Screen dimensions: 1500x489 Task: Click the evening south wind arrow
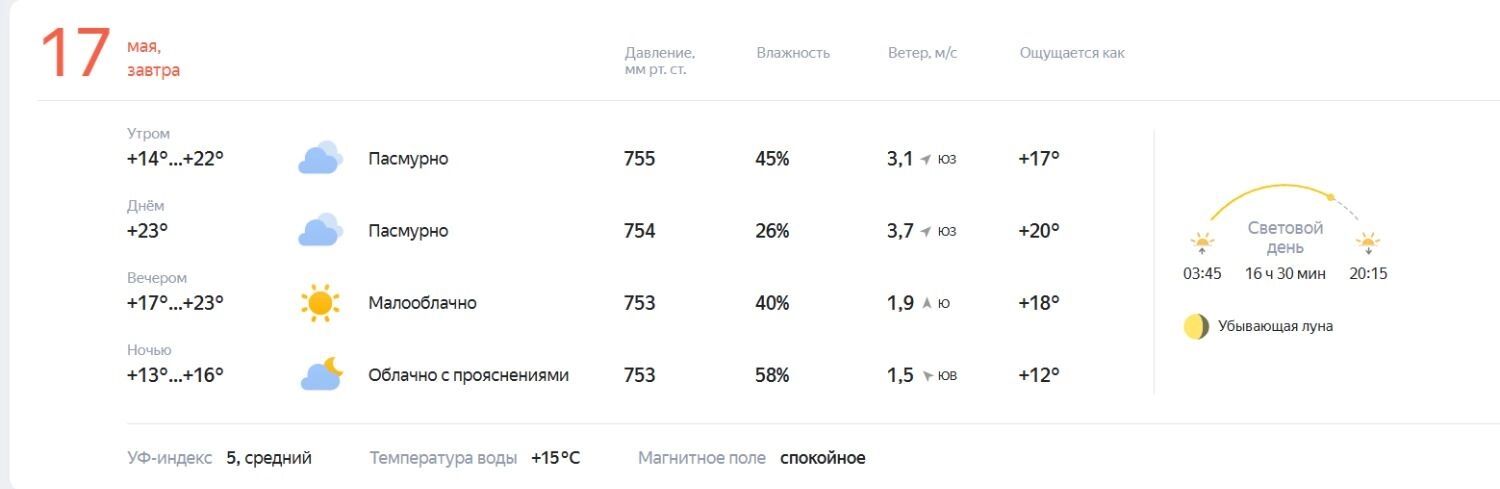926,303
